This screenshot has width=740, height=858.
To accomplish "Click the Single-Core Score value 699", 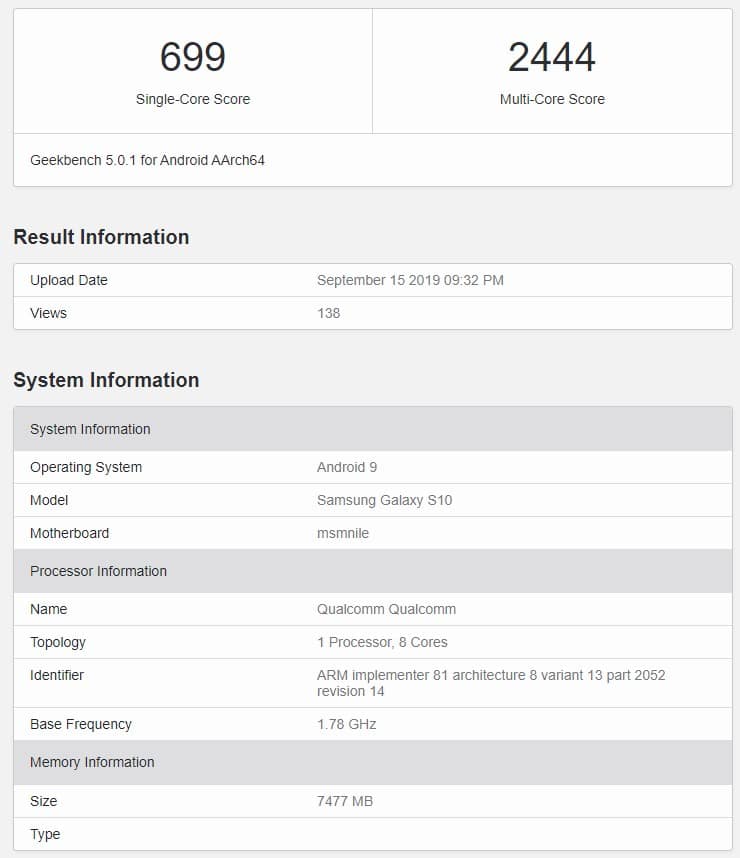I will coord(193,57).
